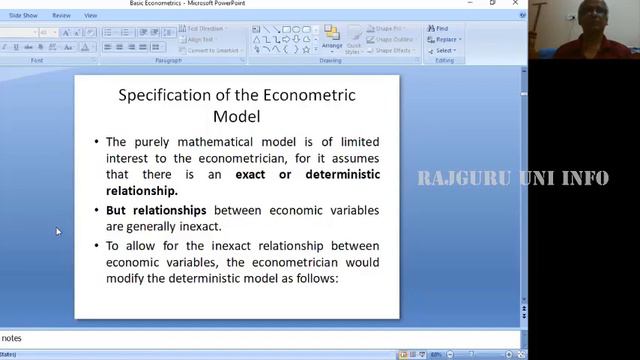Click the Replace button
This screenshot has width=640, height=360.
click(444, 40)
